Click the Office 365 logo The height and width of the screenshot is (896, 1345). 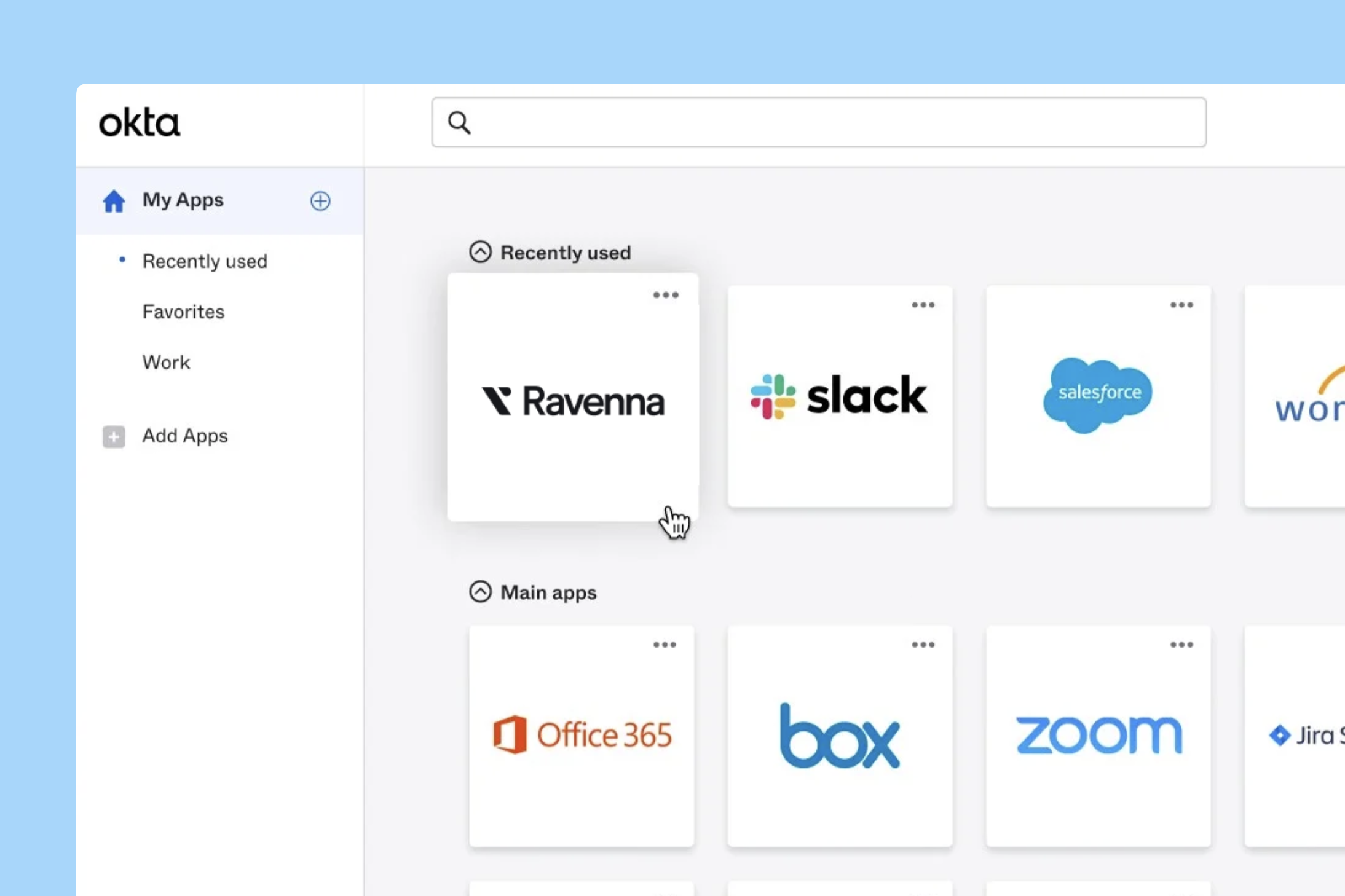tap(582, 735)
